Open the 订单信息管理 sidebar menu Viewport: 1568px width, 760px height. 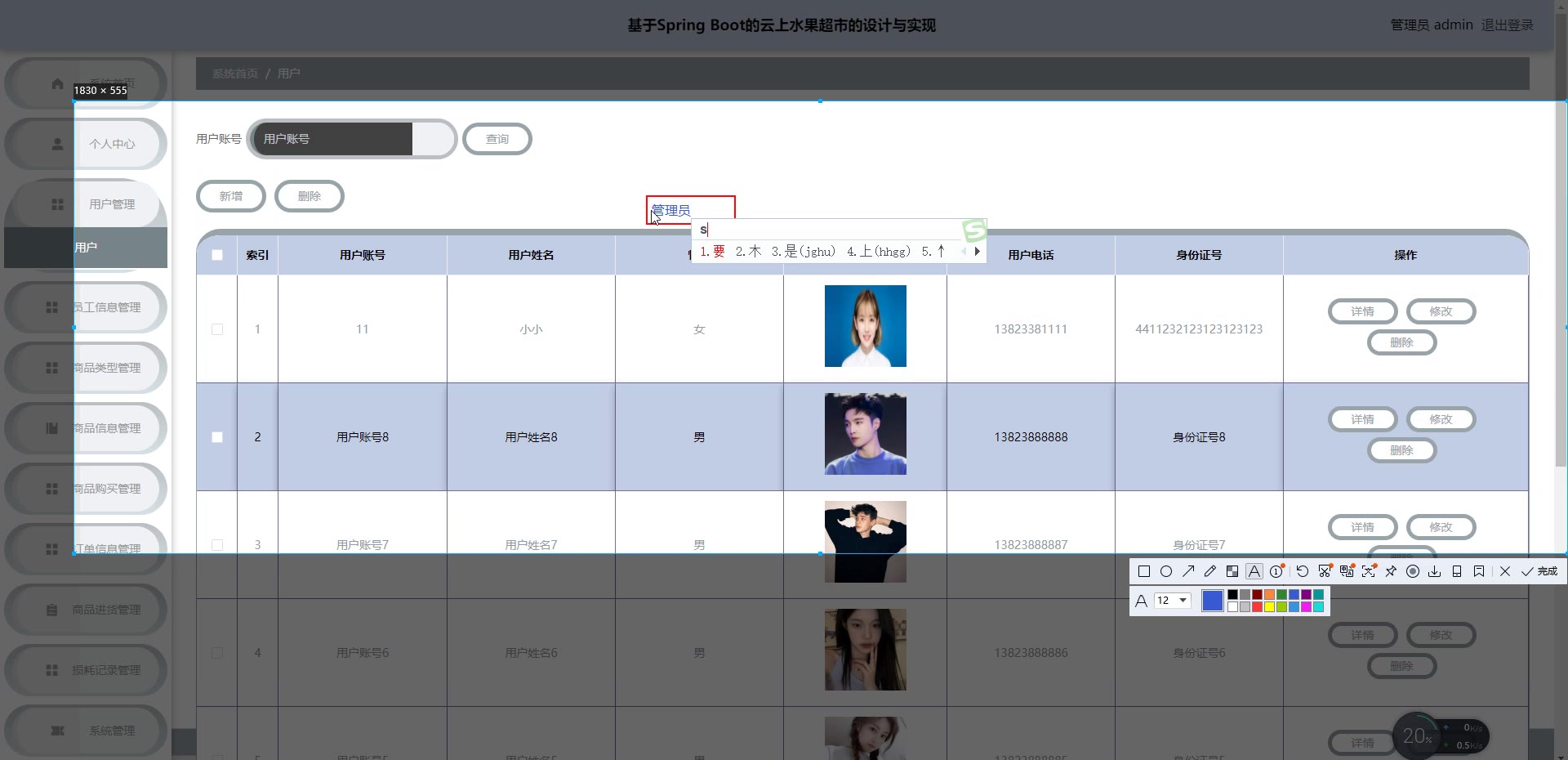(86, 549)
